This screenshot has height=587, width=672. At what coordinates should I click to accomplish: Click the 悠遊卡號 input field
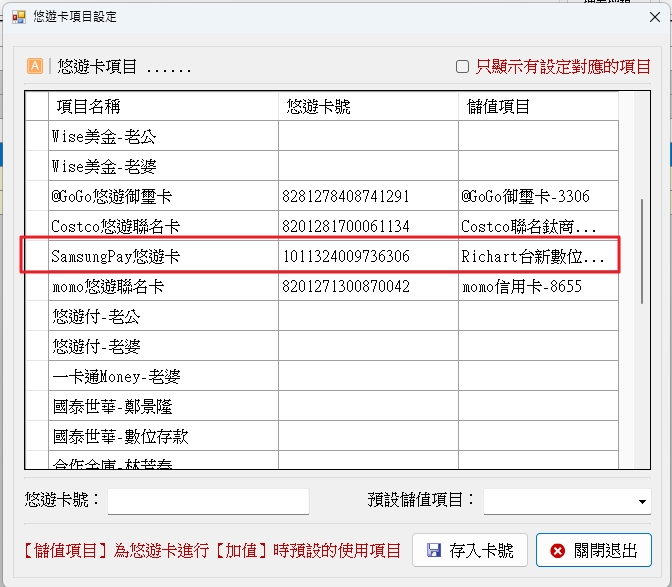(x=208, y=501)
